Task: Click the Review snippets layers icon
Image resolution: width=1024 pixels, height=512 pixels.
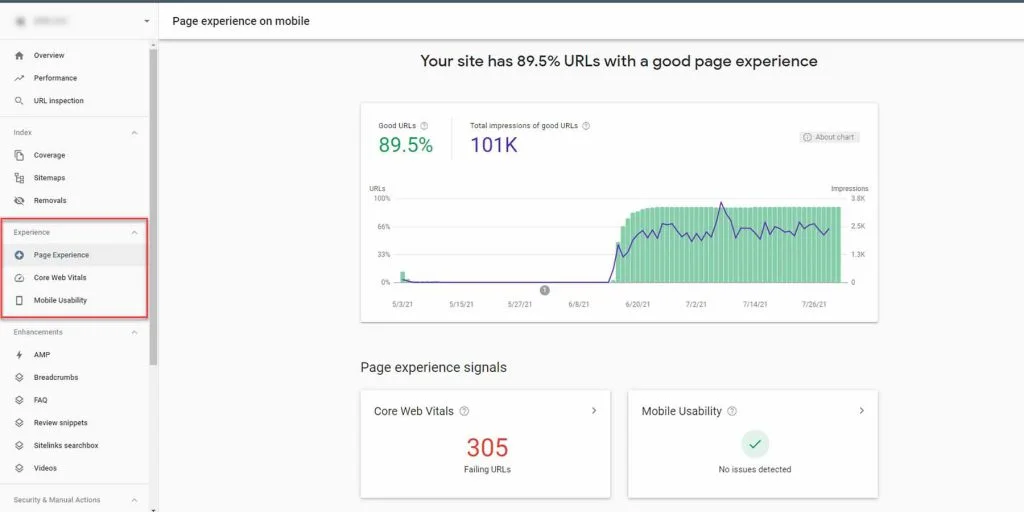Action: click(19, 423)
